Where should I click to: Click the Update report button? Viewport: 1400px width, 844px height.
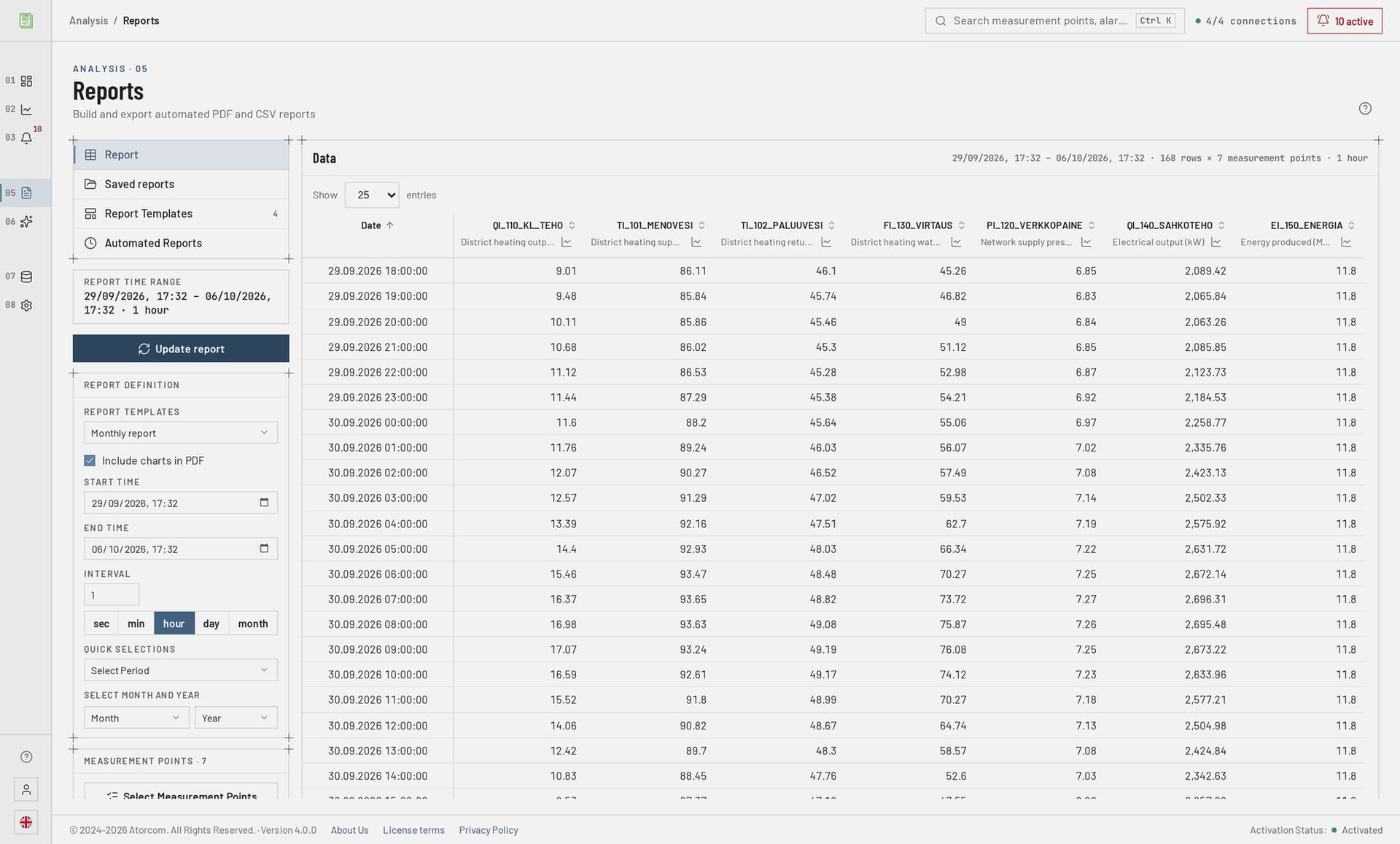click(x=181, y=349)
